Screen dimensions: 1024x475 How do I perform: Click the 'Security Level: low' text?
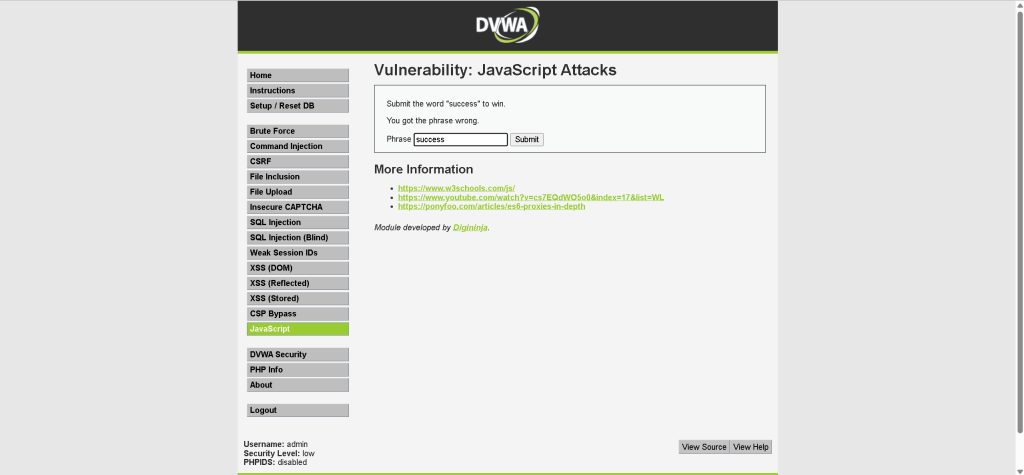click(x=279, y=453)
